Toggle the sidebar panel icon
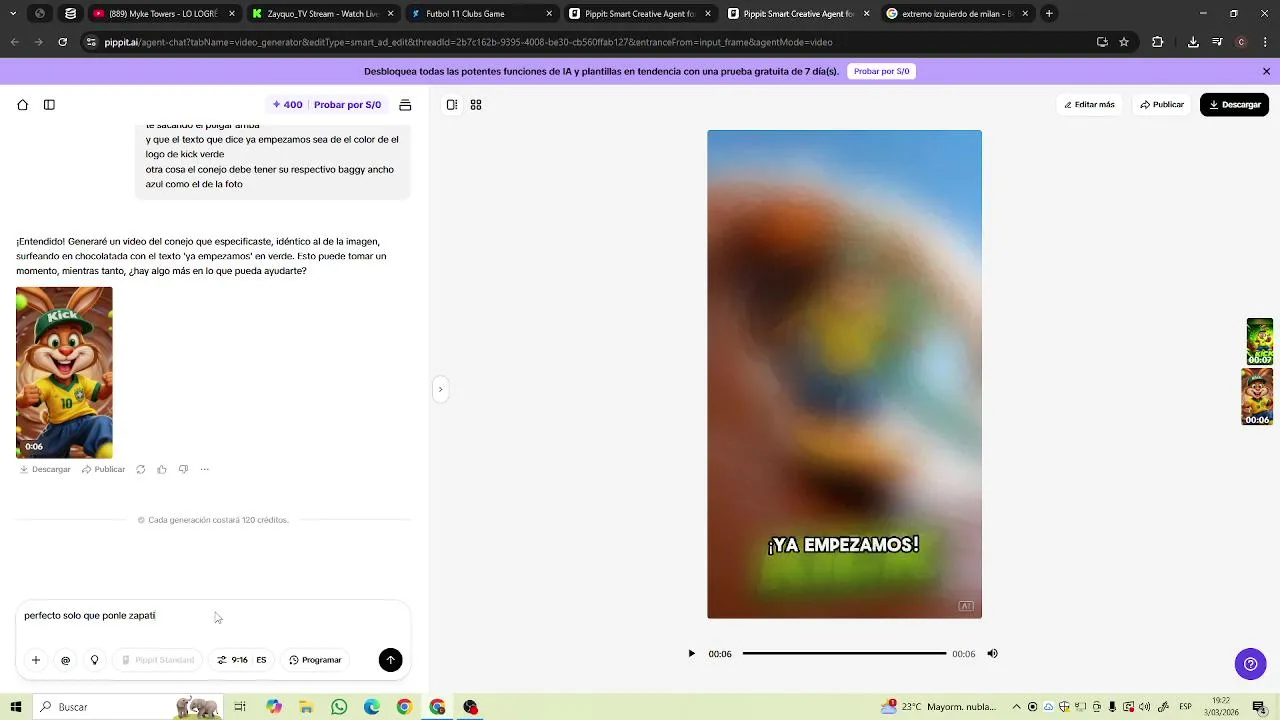Viewport: 1280px width, 720px height. point(49,105)
